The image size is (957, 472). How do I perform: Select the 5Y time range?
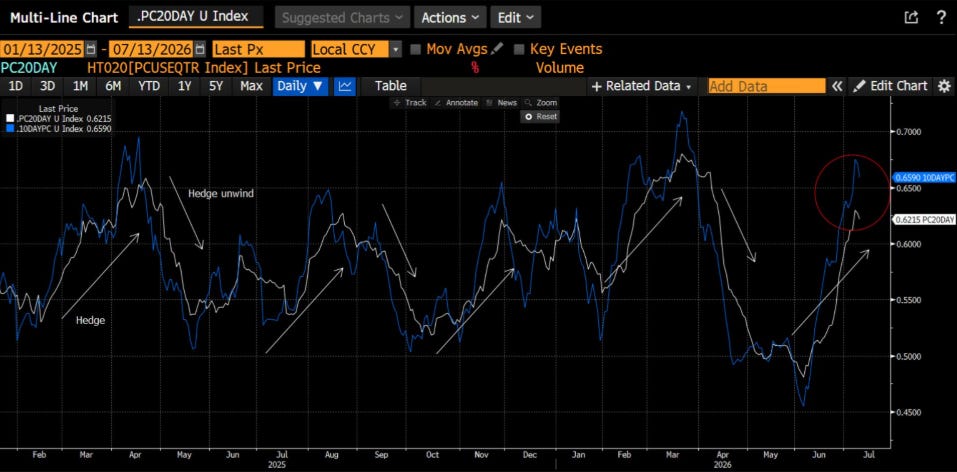click(x=216, y=86)
